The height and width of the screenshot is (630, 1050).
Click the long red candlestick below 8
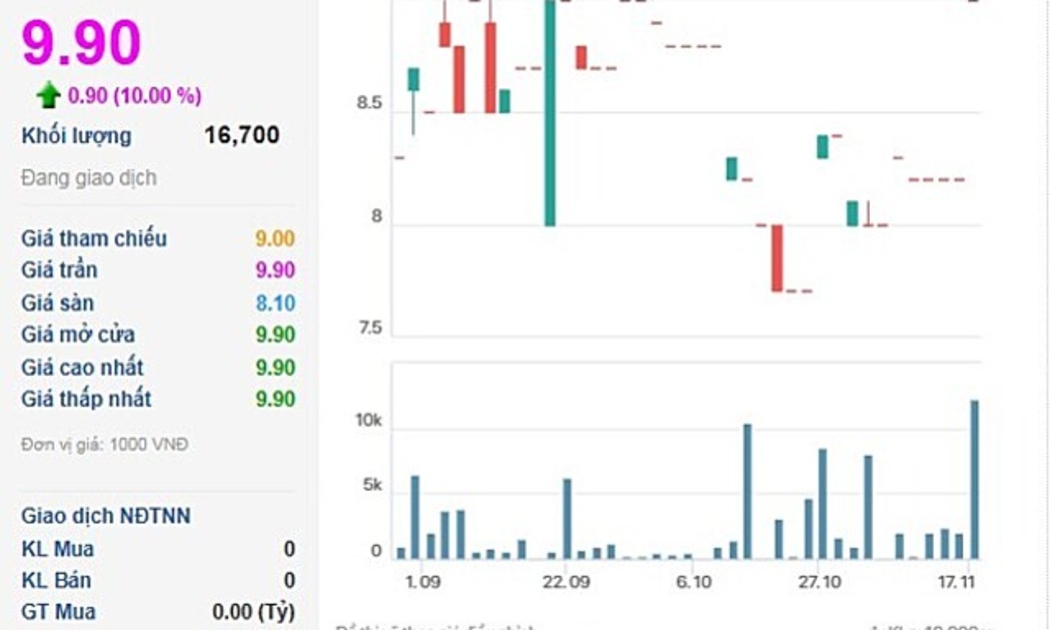[777, 257]
